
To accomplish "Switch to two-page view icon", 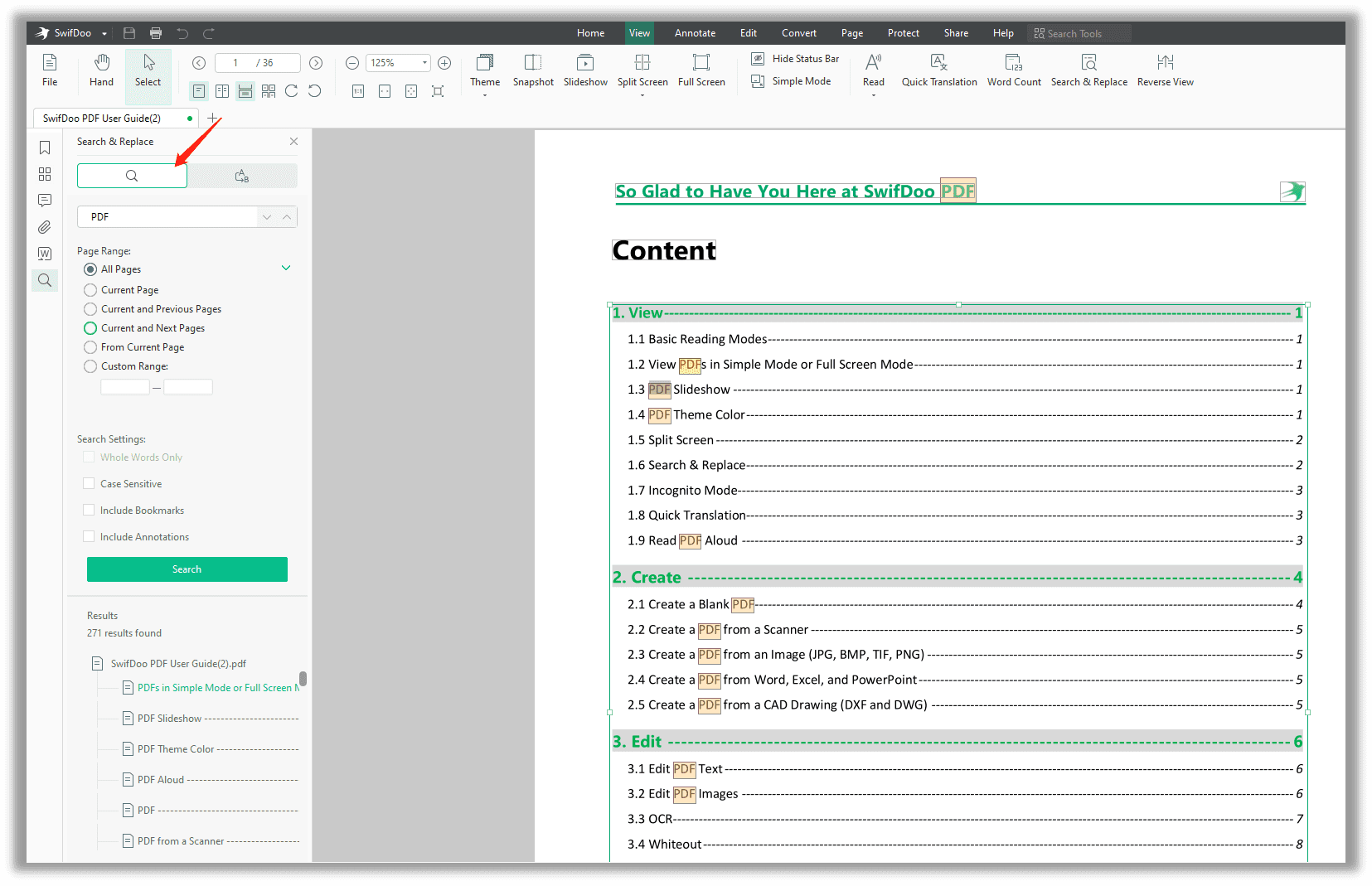I will click(222, 91).
